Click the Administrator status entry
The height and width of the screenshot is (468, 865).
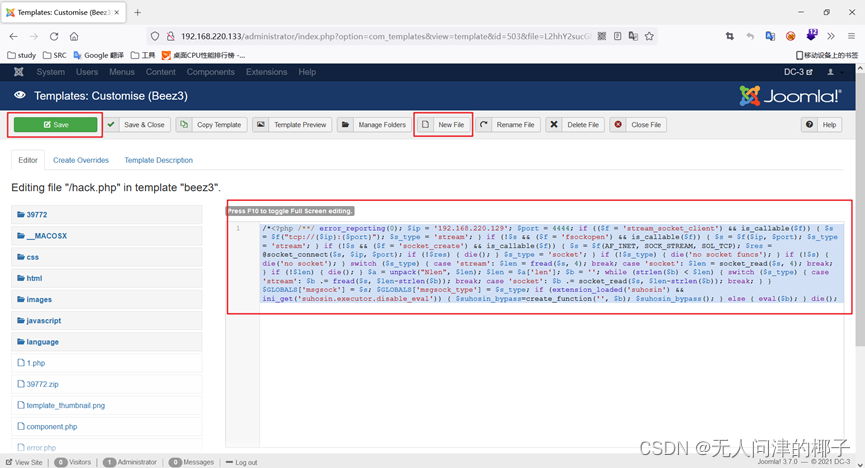click(130, 462)
